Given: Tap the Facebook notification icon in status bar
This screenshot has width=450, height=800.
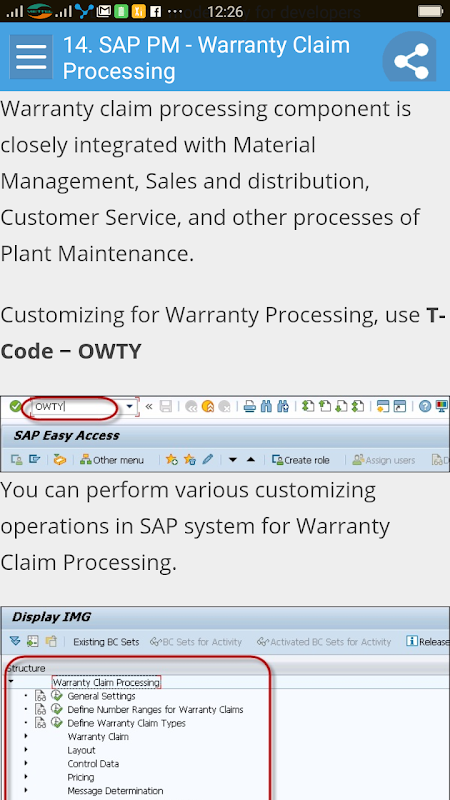Looking at the screenshot, I should tap(155, 11).
